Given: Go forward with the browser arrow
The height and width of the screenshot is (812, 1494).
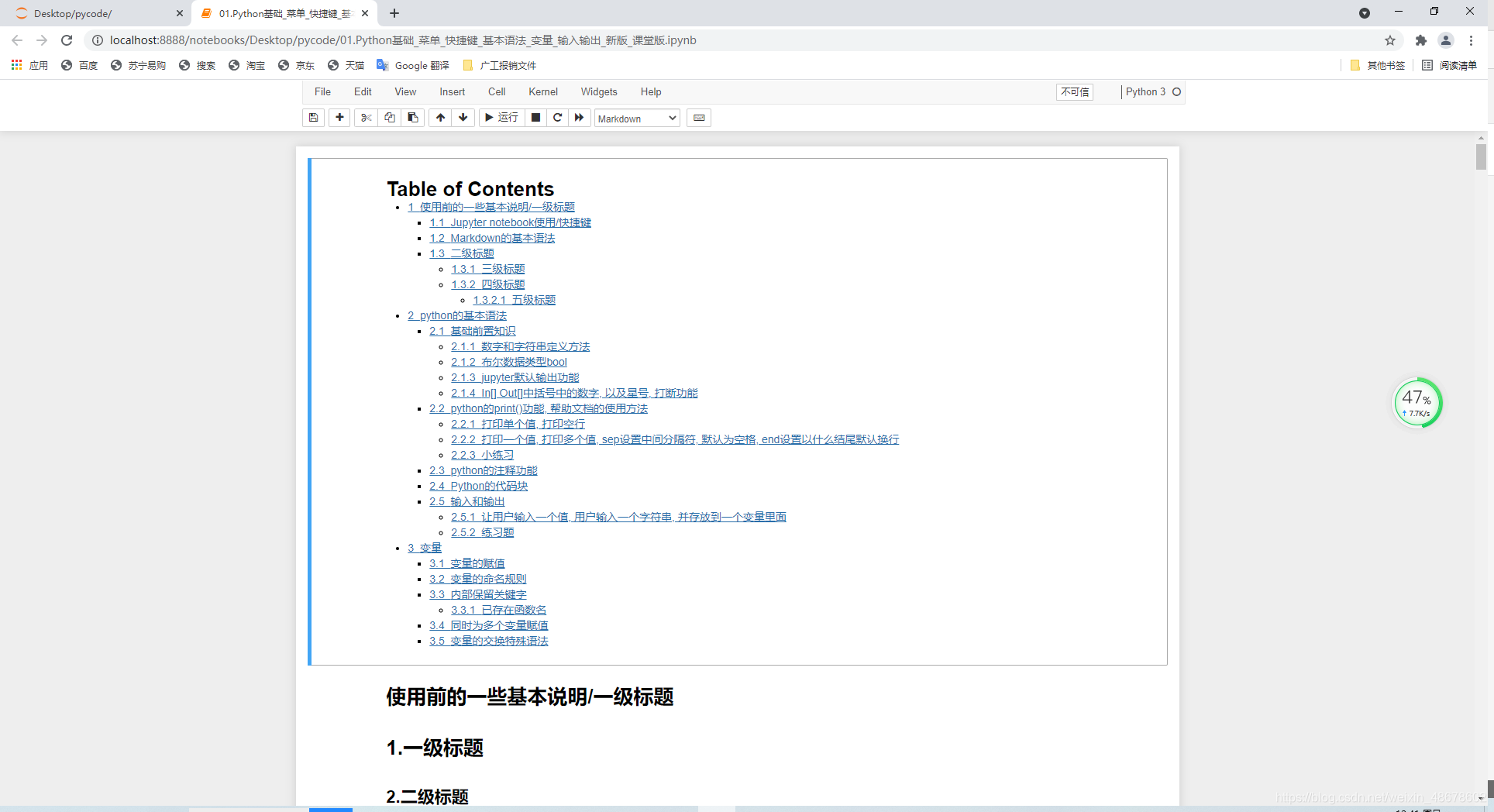Looking at the screenshot, I should click(42, 40).
